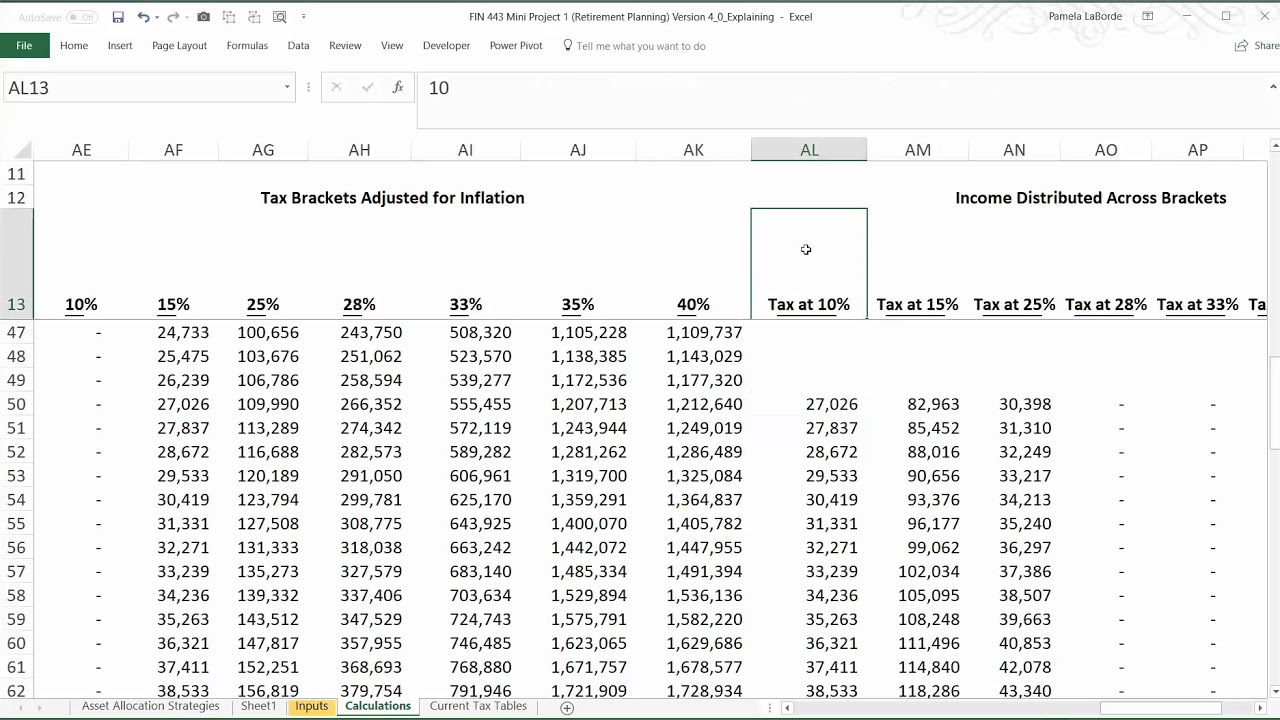Click the Save icon in quick access toolbar
The width and height of the screenshot is (1280, 720).
click(118, 17)
